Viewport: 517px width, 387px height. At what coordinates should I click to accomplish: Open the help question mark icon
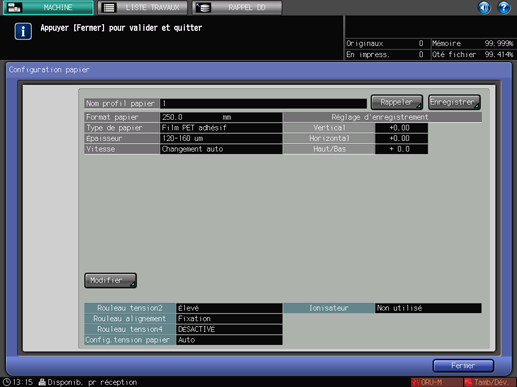coord(504,7)
